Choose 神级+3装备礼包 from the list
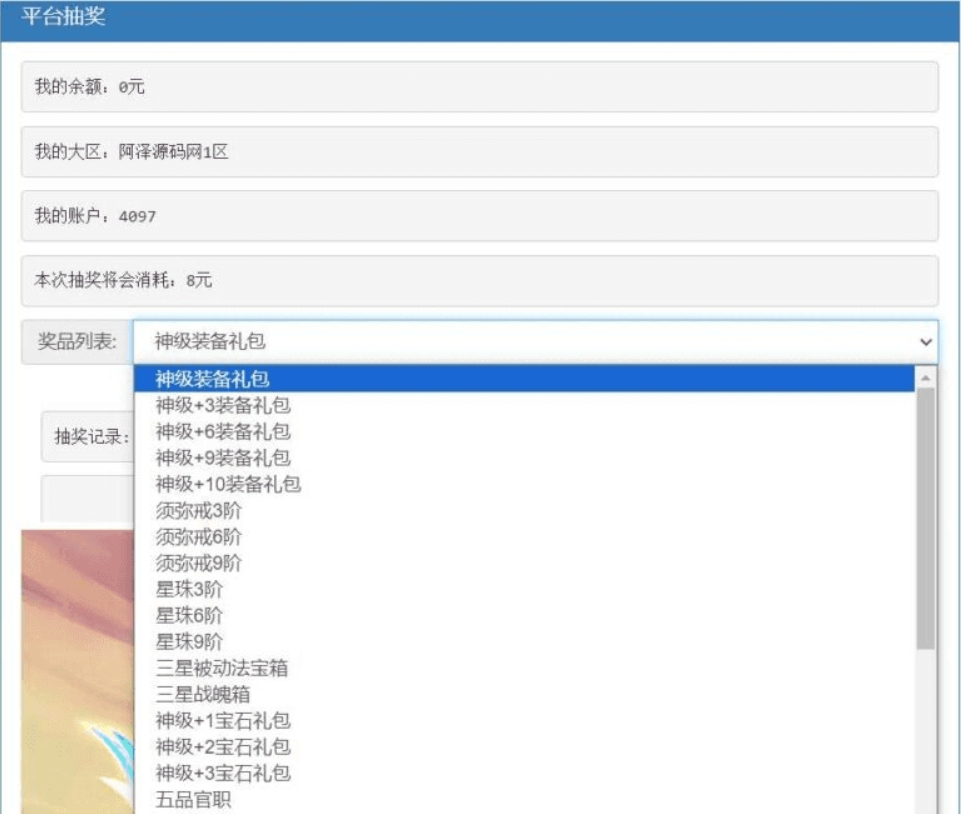Screen dimensions: 961x814 coord(223,405)
